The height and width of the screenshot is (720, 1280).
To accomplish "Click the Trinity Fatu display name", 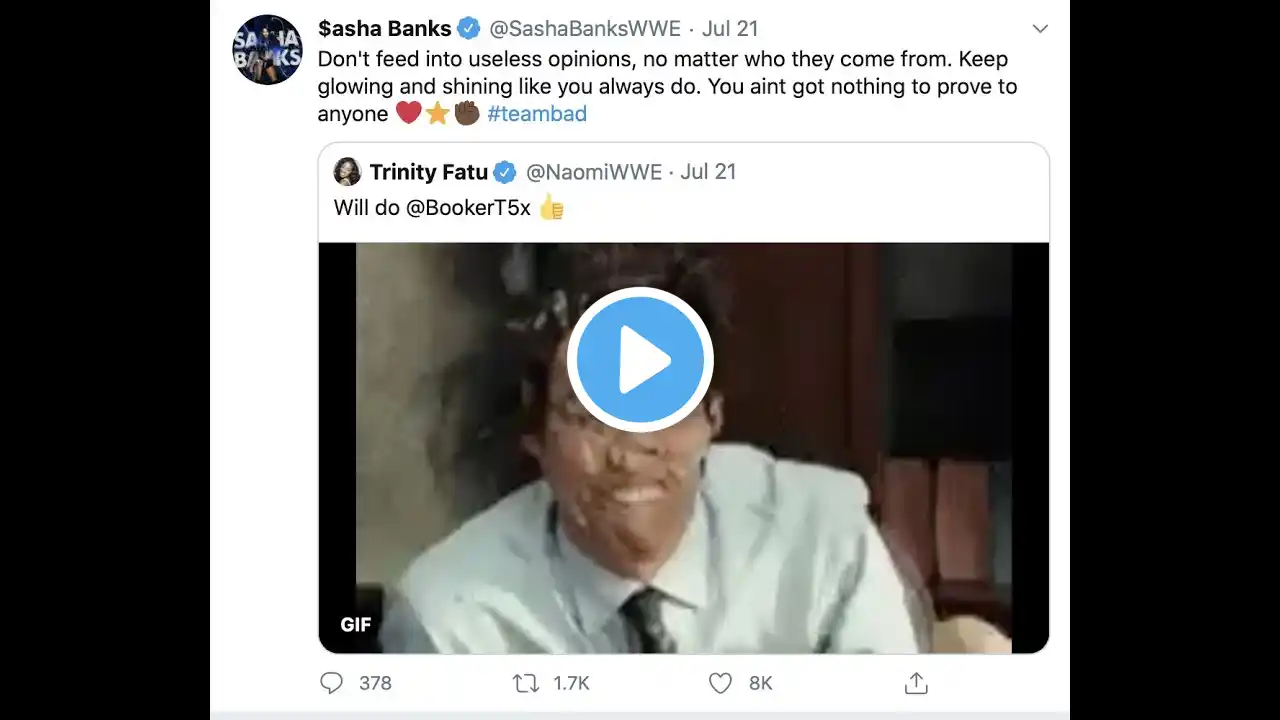I will pyautogui.click(x=428, y=172).
